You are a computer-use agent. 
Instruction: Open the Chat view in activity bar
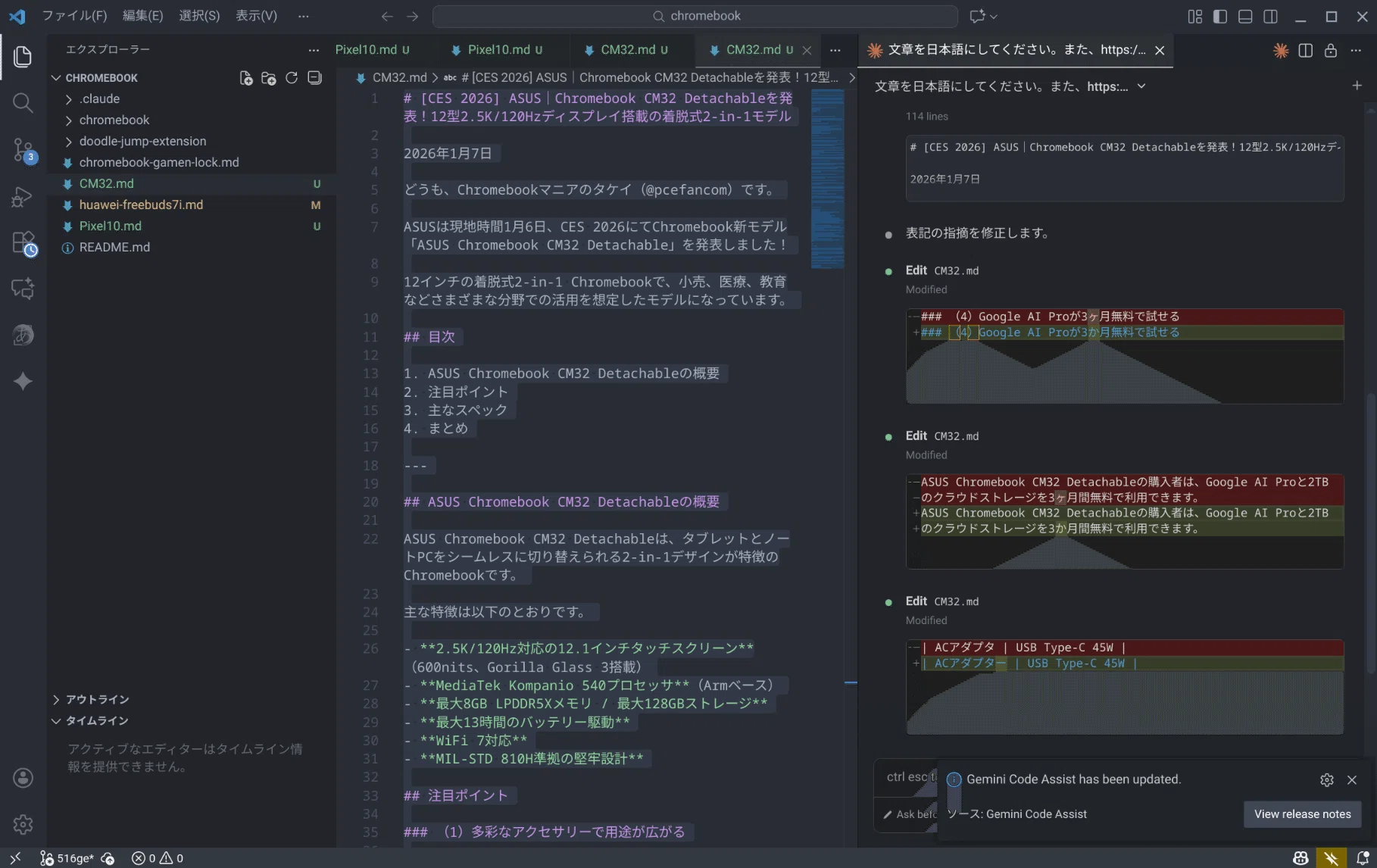23,289
